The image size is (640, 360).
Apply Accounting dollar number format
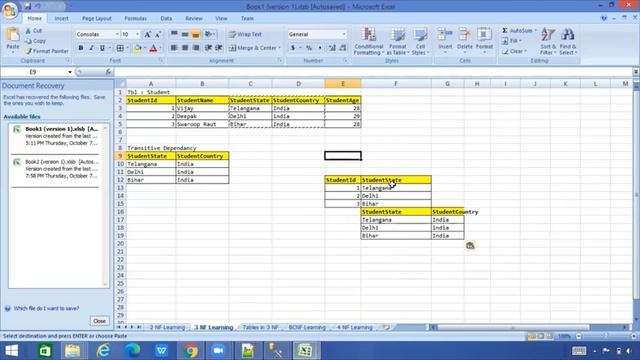coord(293,48)
